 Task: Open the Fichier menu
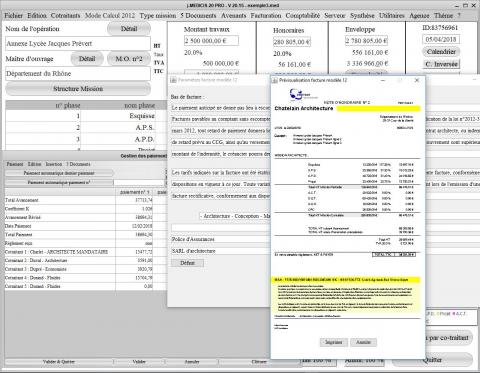pos(13,16)
